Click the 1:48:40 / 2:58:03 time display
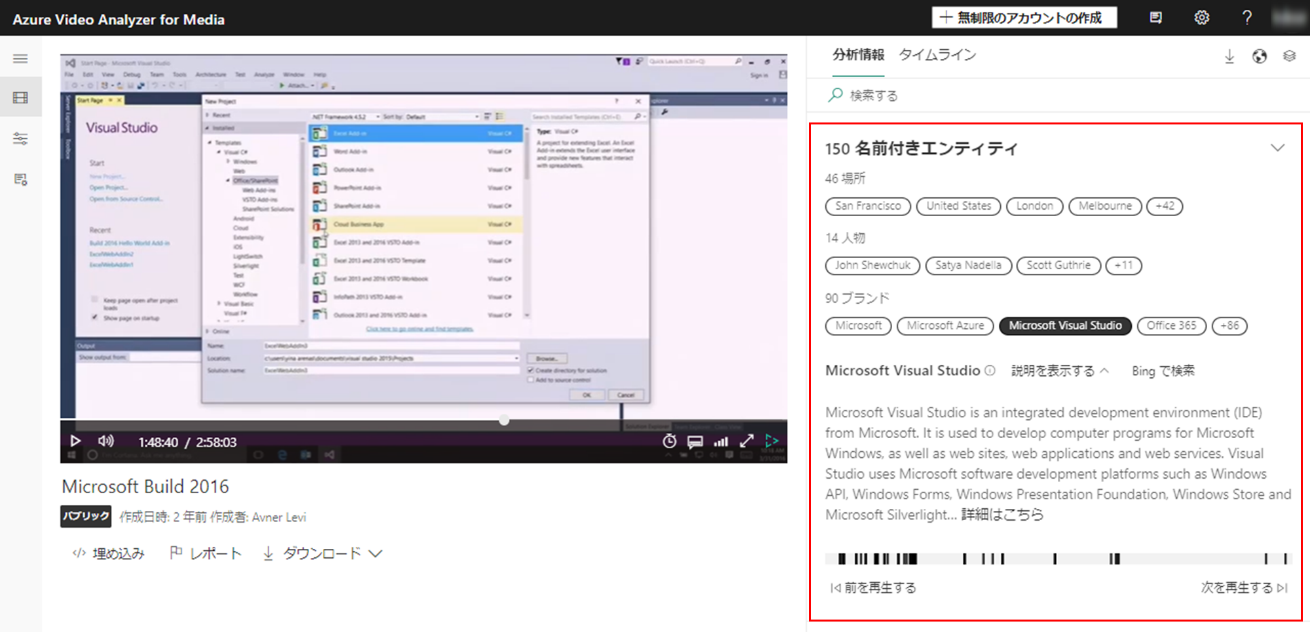Screen dimensions: 1310x632 click(x=187, y=441)
